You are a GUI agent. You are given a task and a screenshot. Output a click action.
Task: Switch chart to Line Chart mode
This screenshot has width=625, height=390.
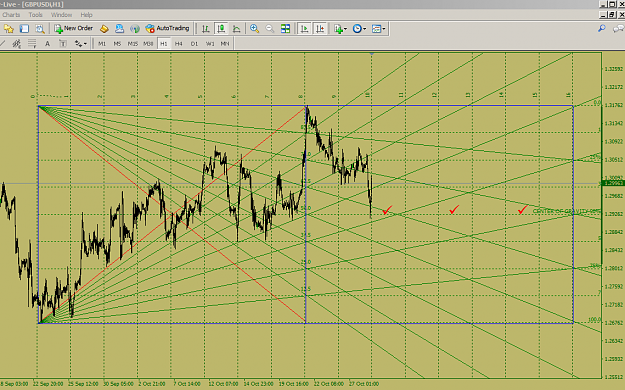pos(236,29)
